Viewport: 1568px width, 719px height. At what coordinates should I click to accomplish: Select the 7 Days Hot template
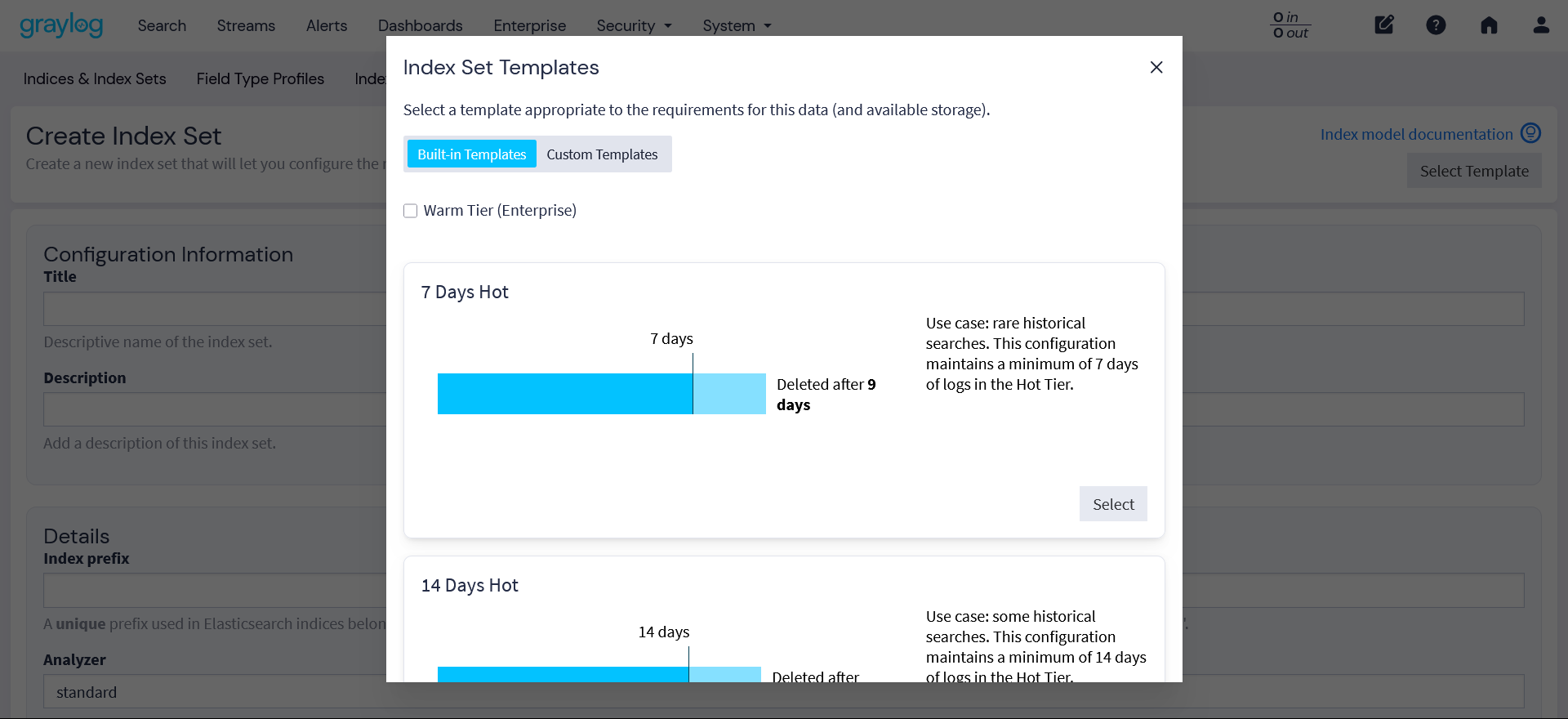[x=1112, y=504]
